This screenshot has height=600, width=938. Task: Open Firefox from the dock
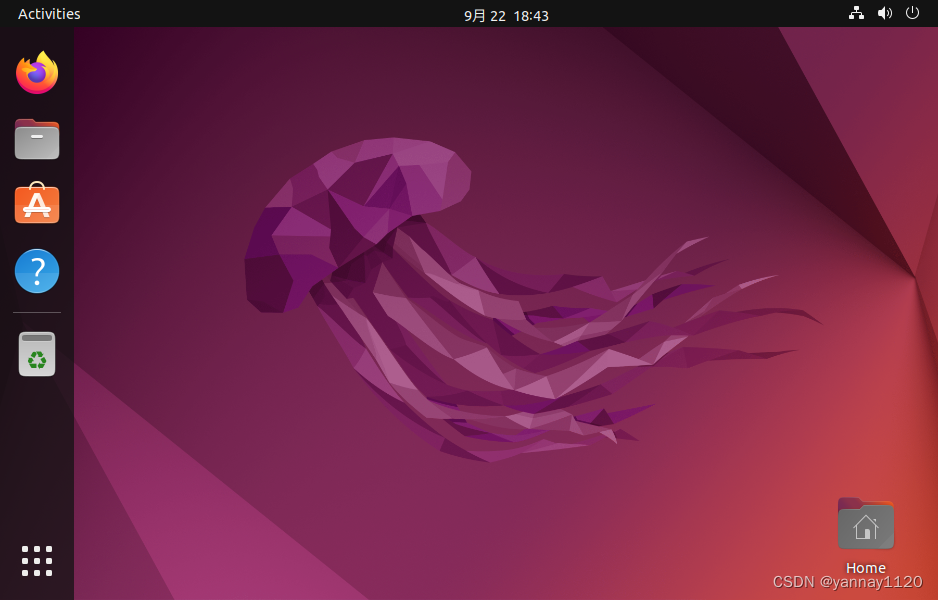click(37, 72)
